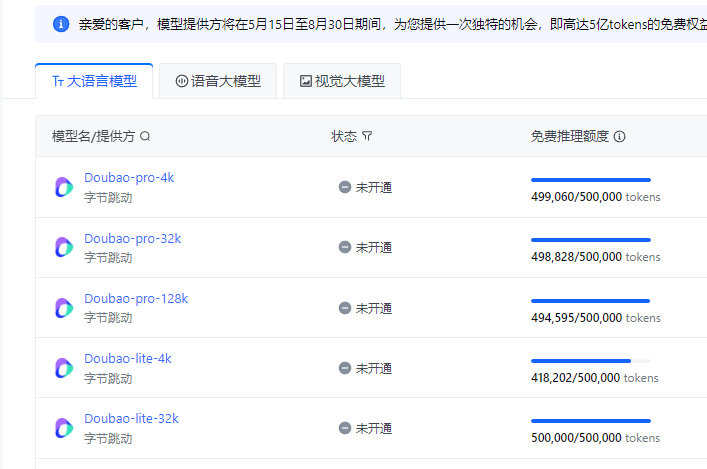
Task: Open search icon beside 模型名/提供方 header
Action: click(x=145, y=136)
